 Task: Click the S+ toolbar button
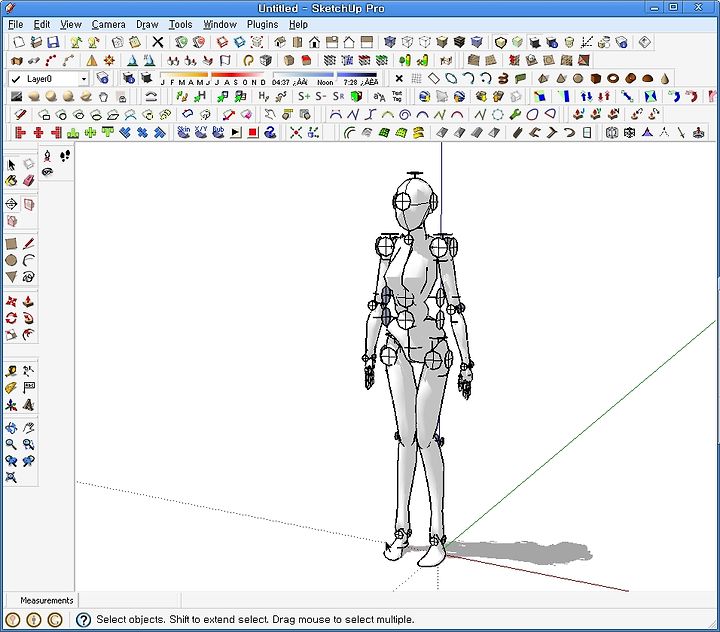304,96
